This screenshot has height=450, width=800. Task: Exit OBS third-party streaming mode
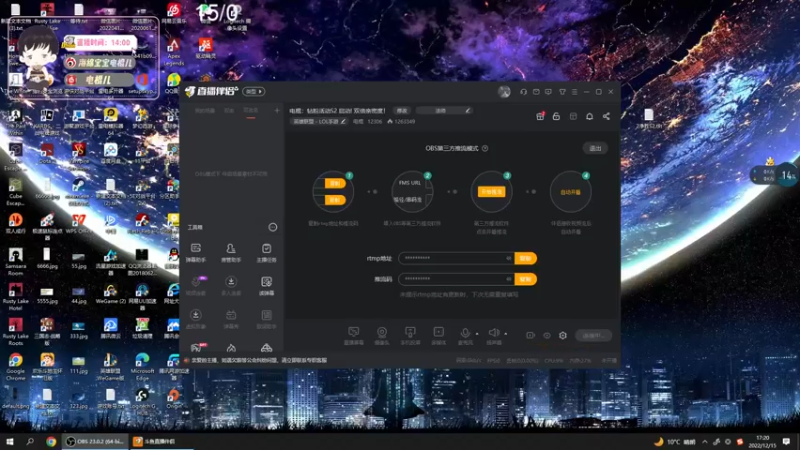pyautogui.click(x=595, y=148)
